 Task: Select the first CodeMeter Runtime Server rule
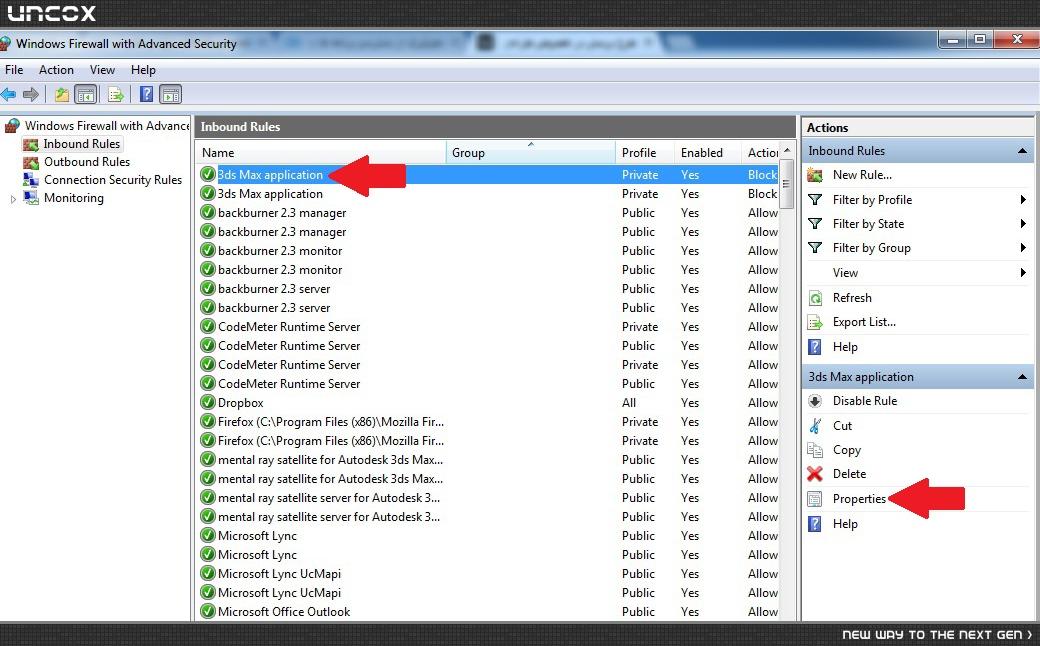(488, 327)
